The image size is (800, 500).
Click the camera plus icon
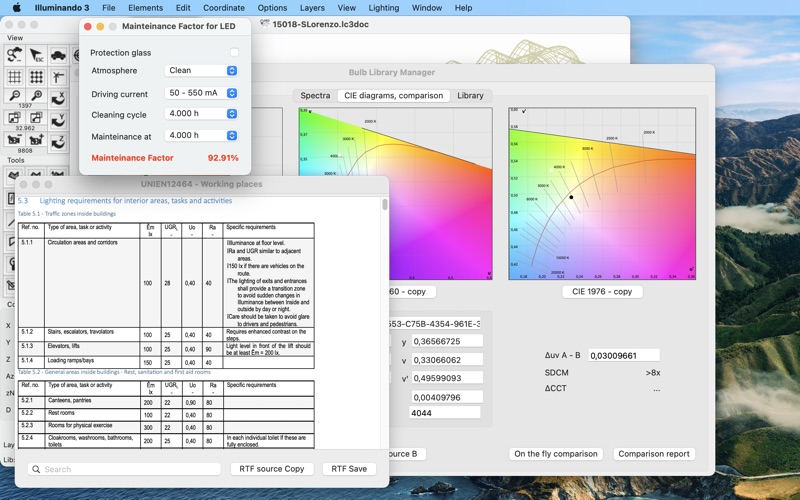[36, 139]
